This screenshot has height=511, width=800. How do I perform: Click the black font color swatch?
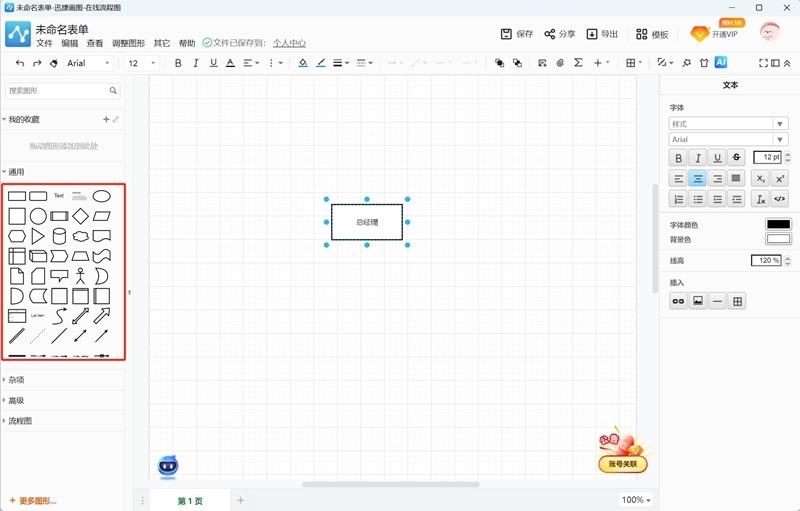778,224
